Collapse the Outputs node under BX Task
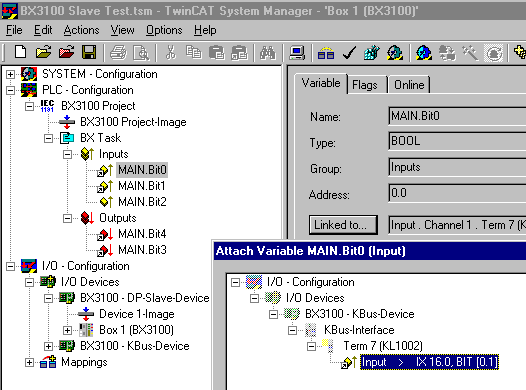Image resolution: width=526 pixels, height=390 pixels. 67,218
